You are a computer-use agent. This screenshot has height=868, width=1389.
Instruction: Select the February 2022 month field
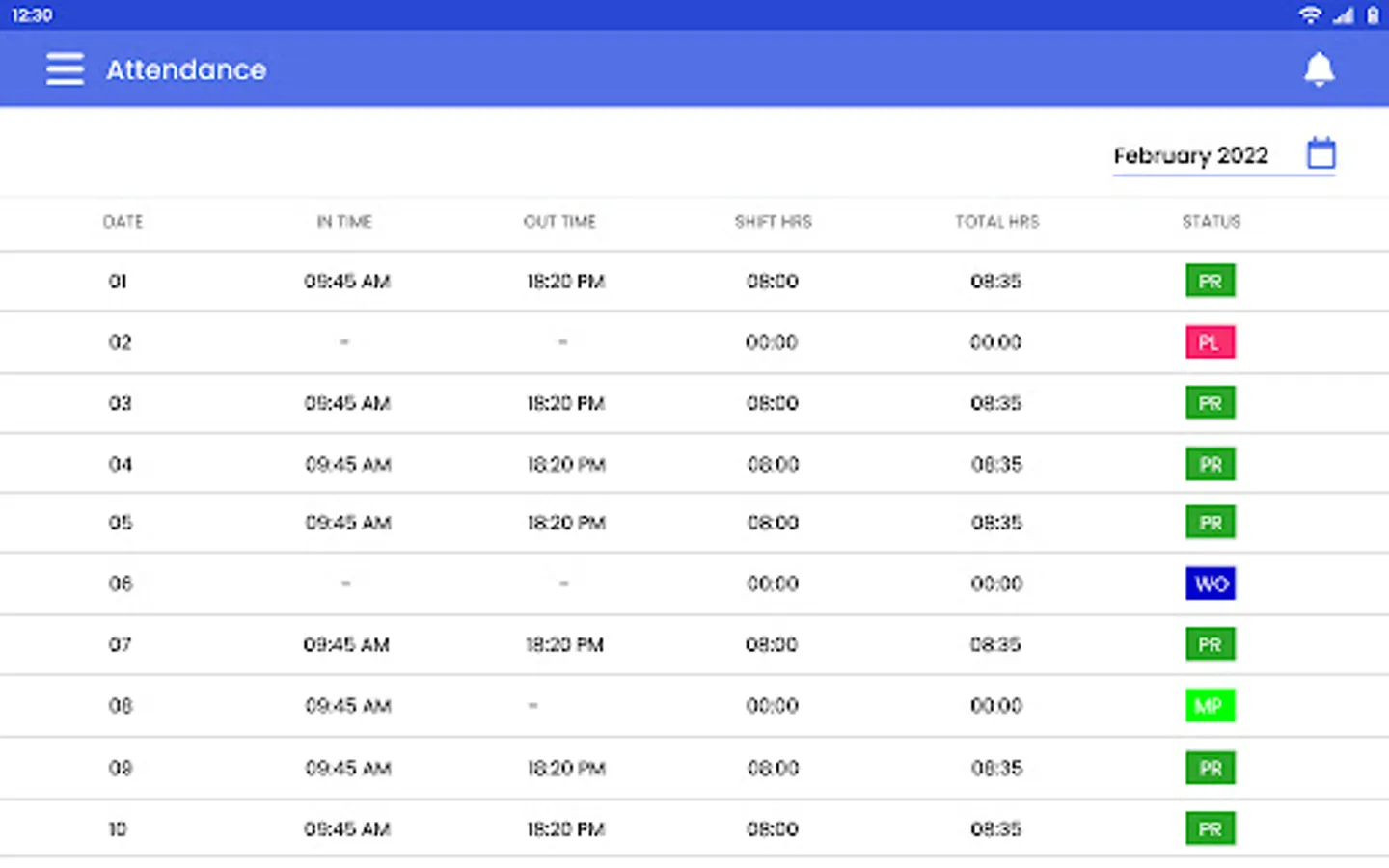[x=1190, y=156]
